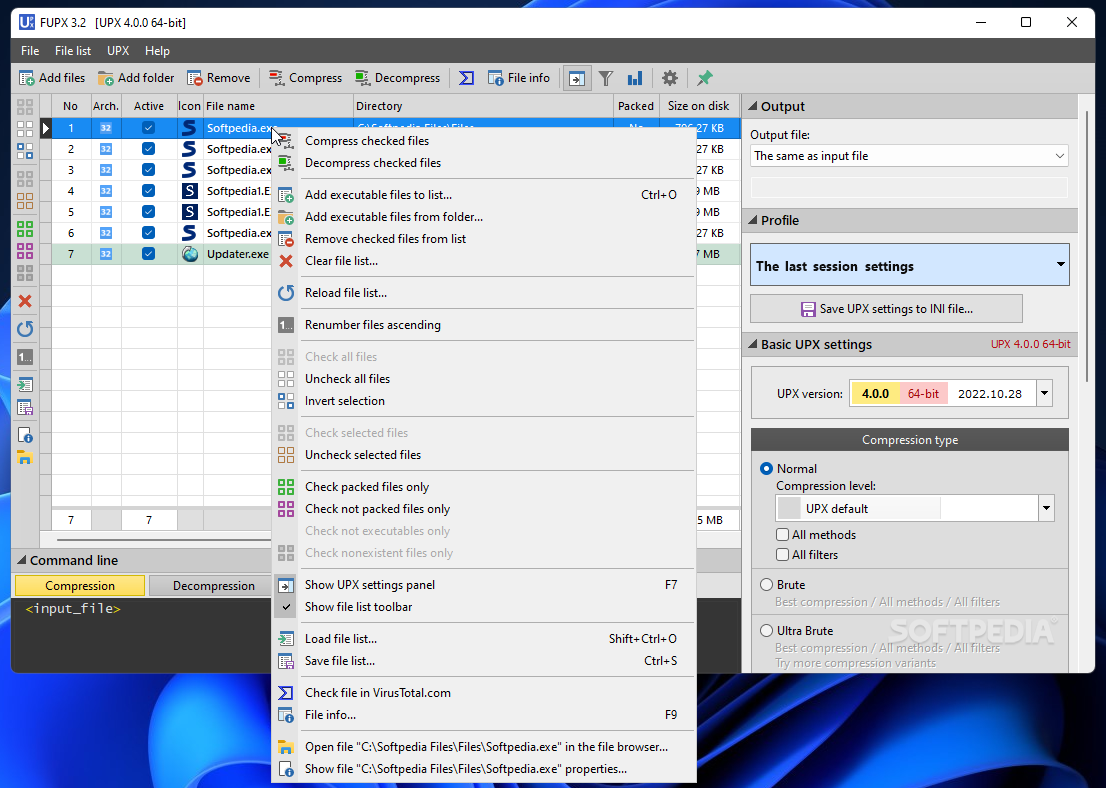
Task: Click the invert selection sidebar icon
Action: point(25,151)
